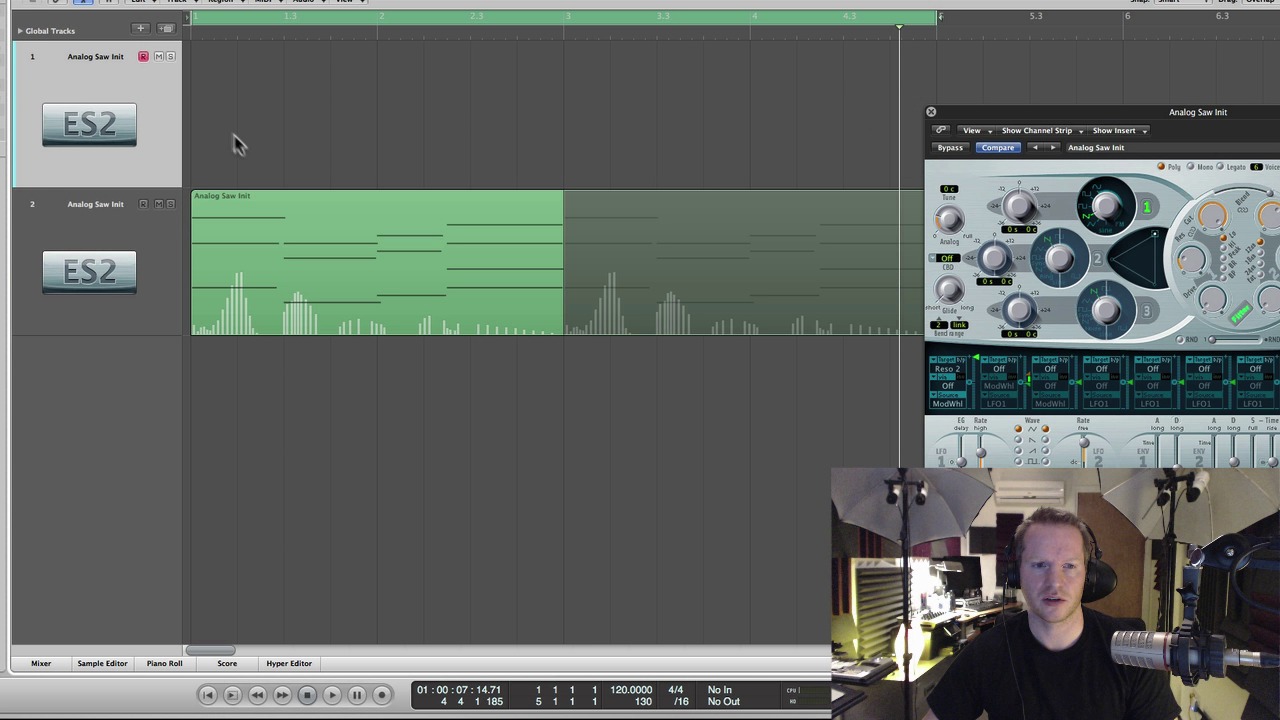Toggle the ES2 Compare button
The height and width of the screenshot is (720, 1280).
click(x=997, y=148)
